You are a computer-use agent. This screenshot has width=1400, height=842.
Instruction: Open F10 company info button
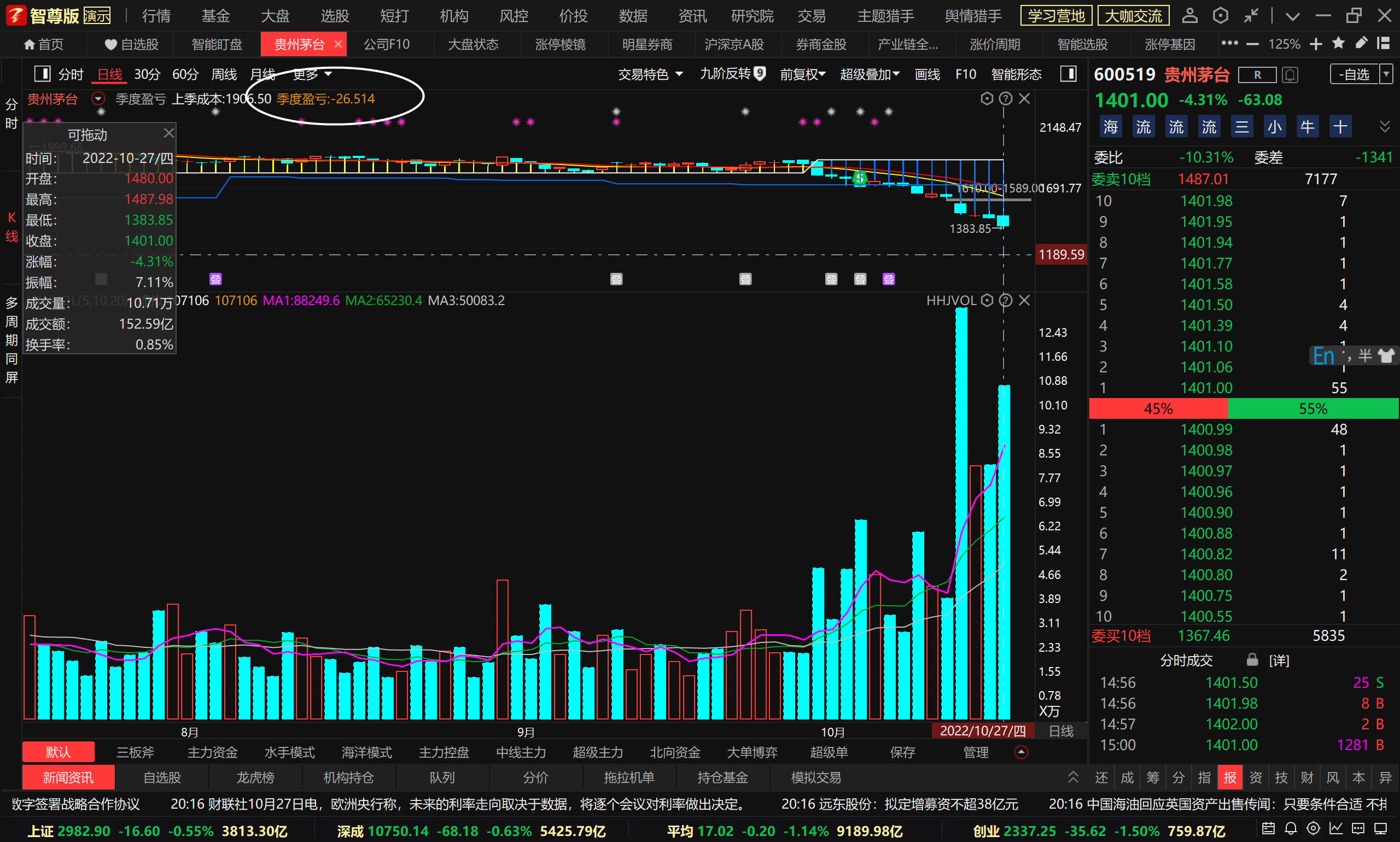pyautogui.click(x=965, y=74)
